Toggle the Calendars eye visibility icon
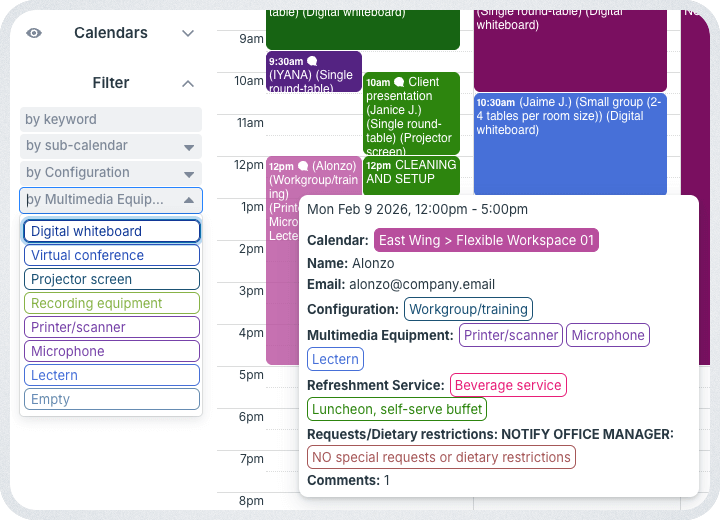 34,33
